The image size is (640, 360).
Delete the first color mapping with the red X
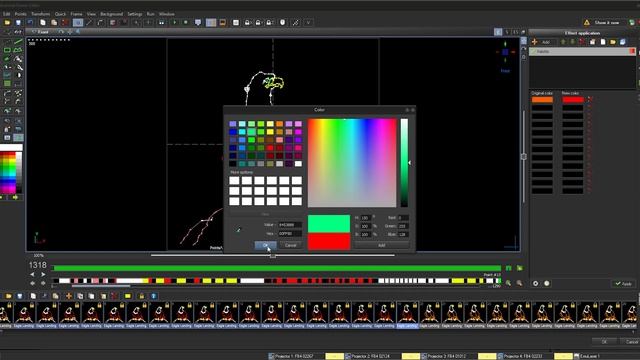[589, 99]
